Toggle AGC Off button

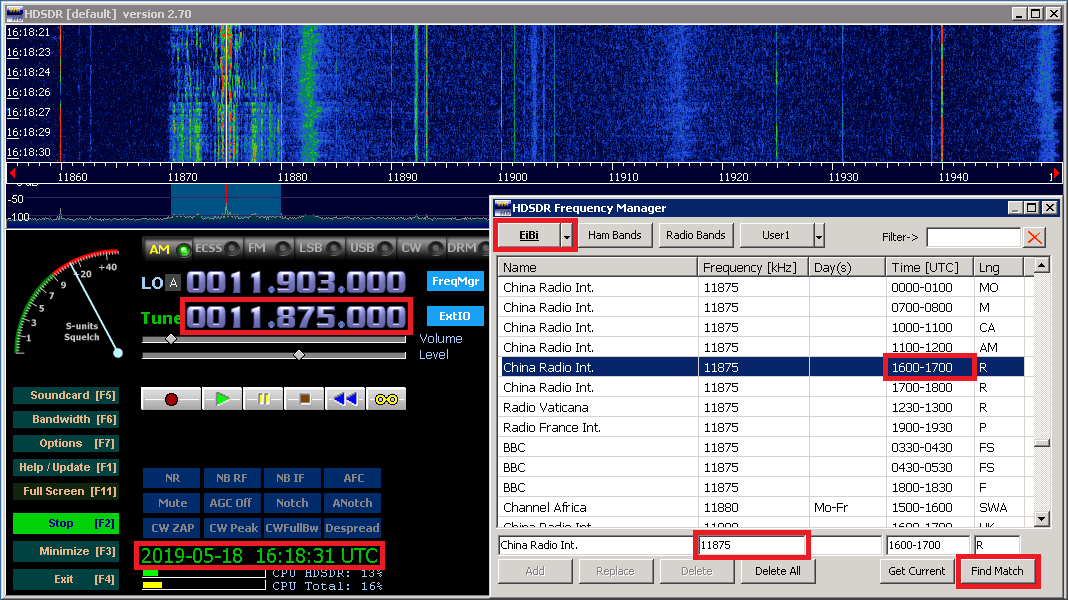232,503
